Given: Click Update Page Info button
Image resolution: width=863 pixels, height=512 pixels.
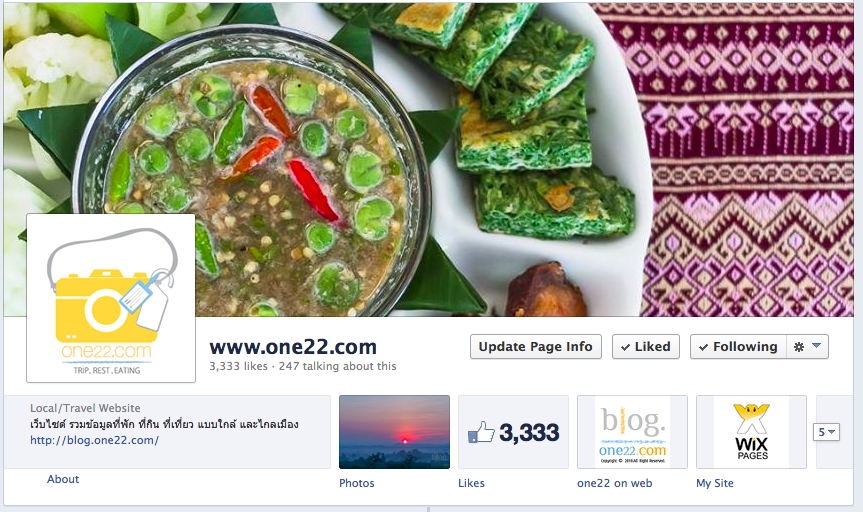Looking at the screenshot, I should [536, 347].
